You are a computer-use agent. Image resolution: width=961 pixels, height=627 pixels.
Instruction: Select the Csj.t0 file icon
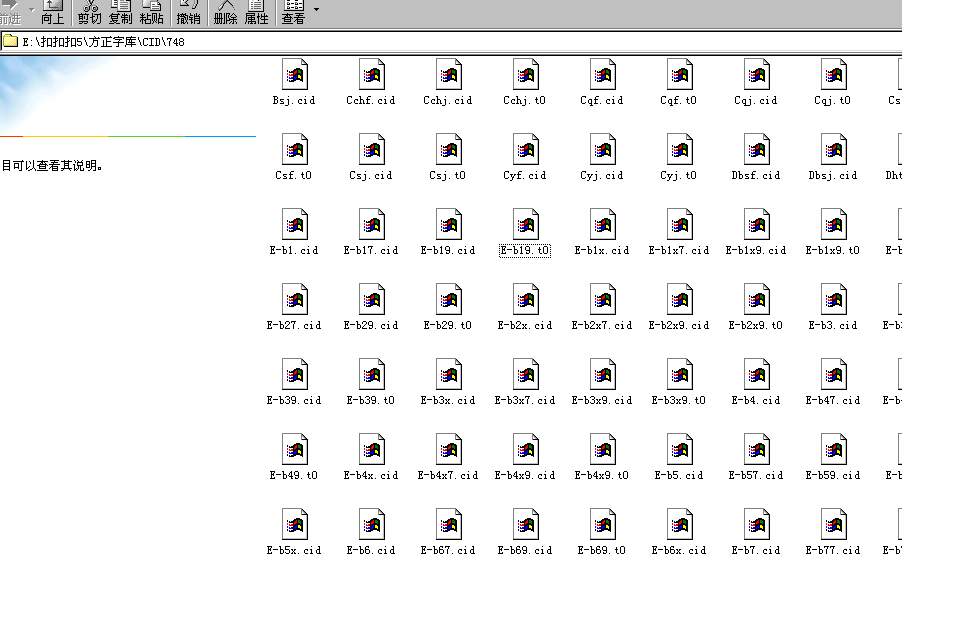click(449, 149)
